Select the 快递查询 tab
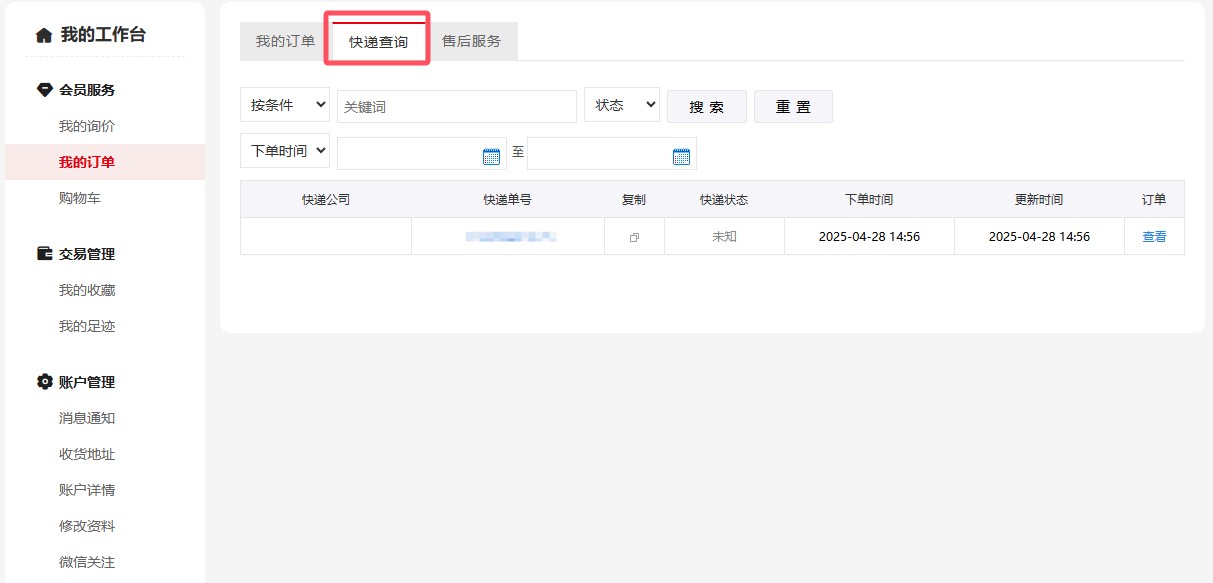1213x583 pixels. click(x=378, y=42)
